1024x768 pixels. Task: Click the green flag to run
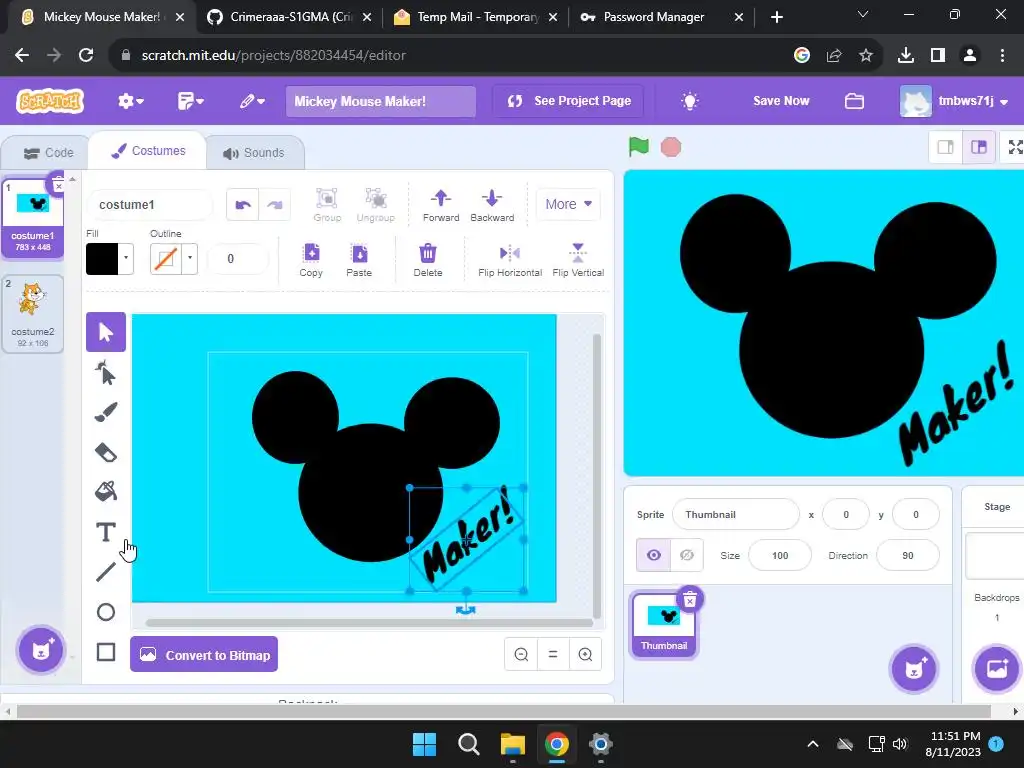[639, 147]
